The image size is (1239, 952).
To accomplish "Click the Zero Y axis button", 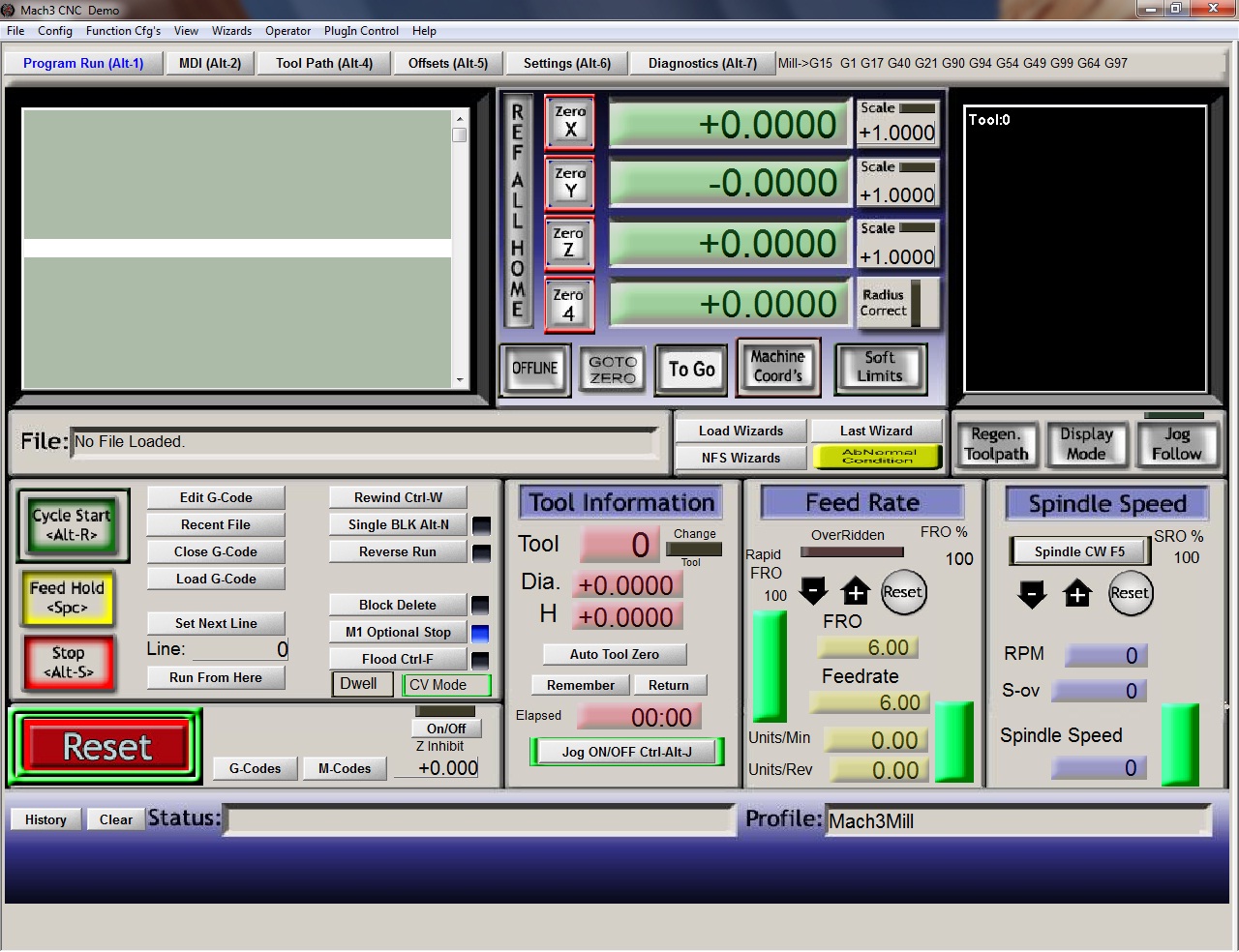I will pyautogui.click(x=569, y=183).
